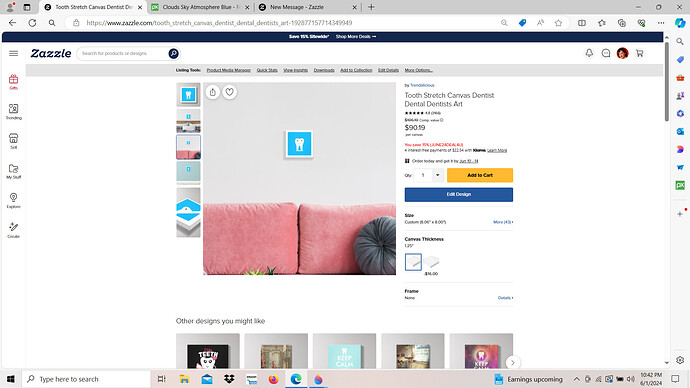Expand More size options

point(503,222)
